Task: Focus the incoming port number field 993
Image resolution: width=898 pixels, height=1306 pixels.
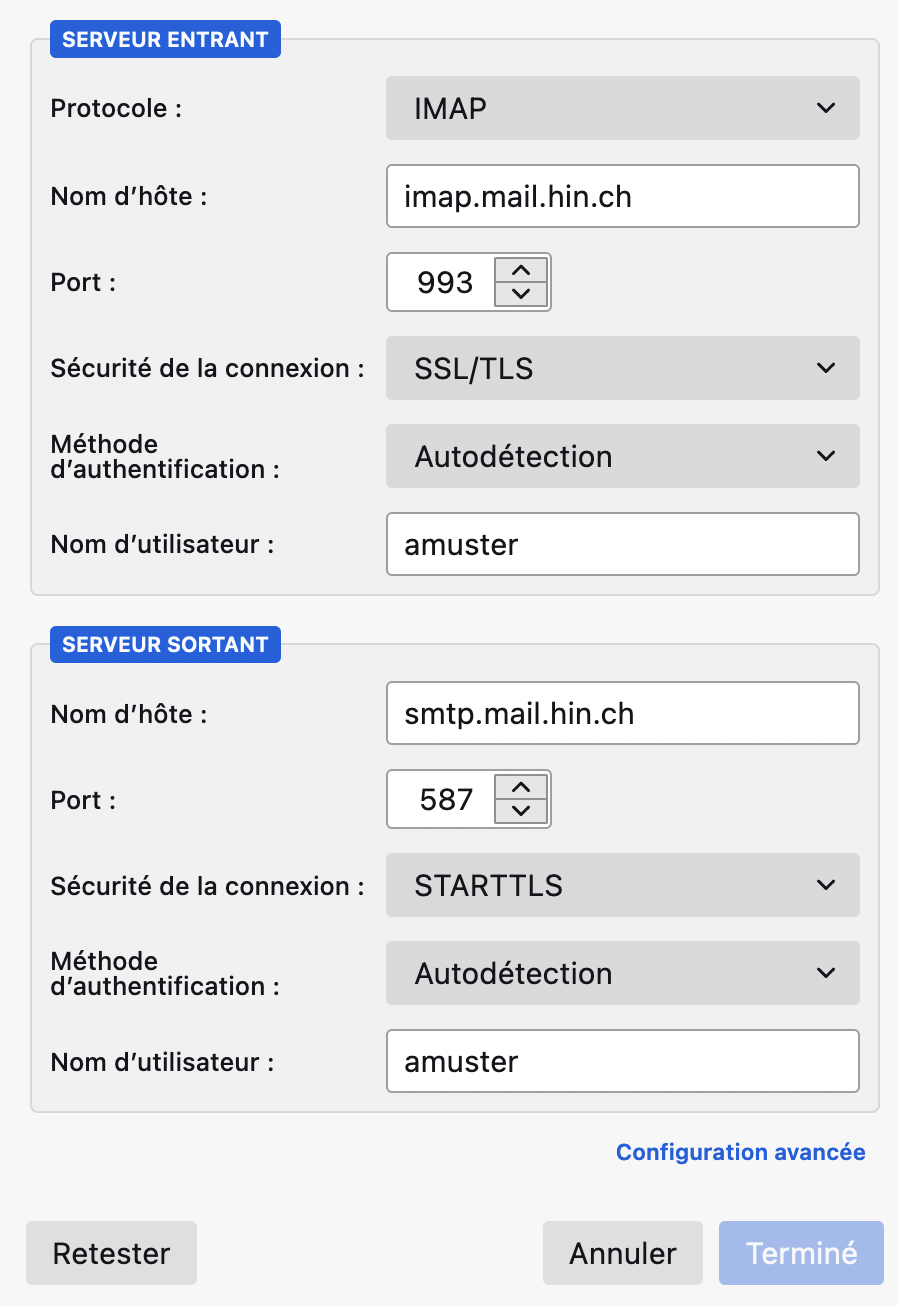Action: coord(441,282)
